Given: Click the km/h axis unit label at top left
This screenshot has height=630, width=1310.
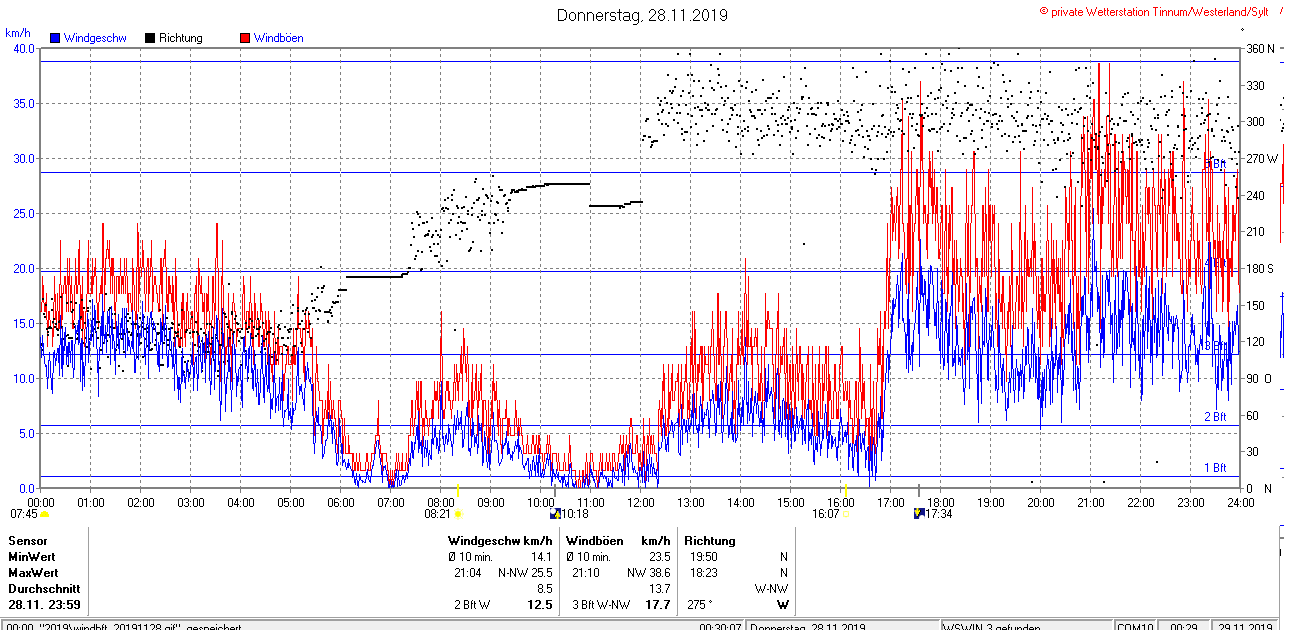Looking at the screenshot, I should (18, 33).
